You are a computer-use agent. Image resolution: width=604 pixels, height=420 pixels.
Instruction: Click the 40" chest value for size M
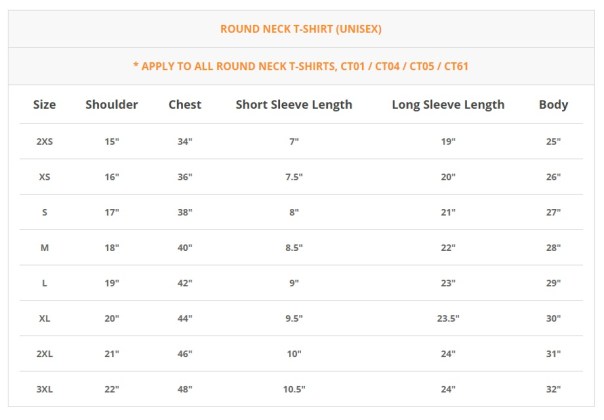[x=185, y=248]
